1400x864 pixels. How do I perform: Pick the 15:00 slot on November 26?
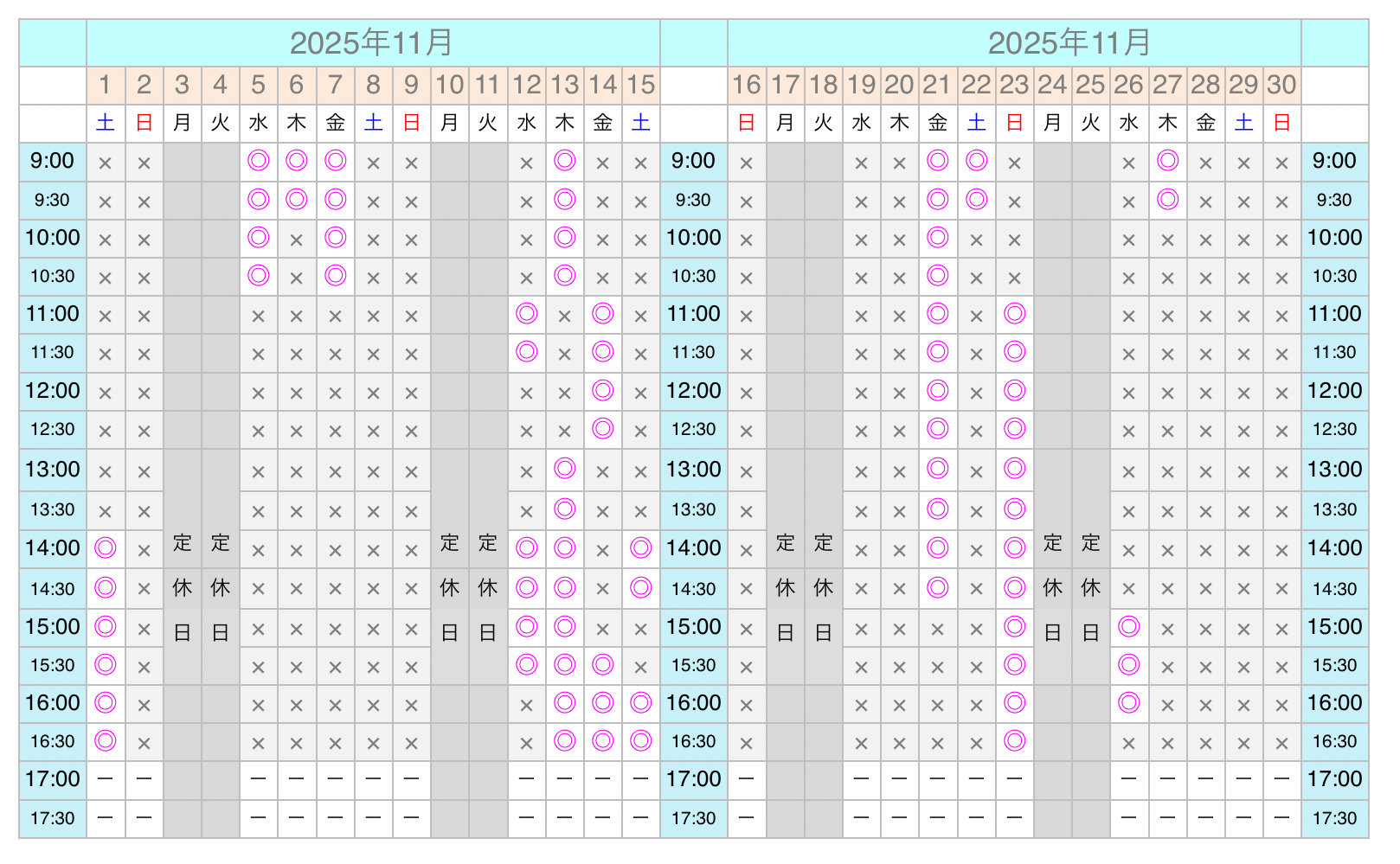1128,627
